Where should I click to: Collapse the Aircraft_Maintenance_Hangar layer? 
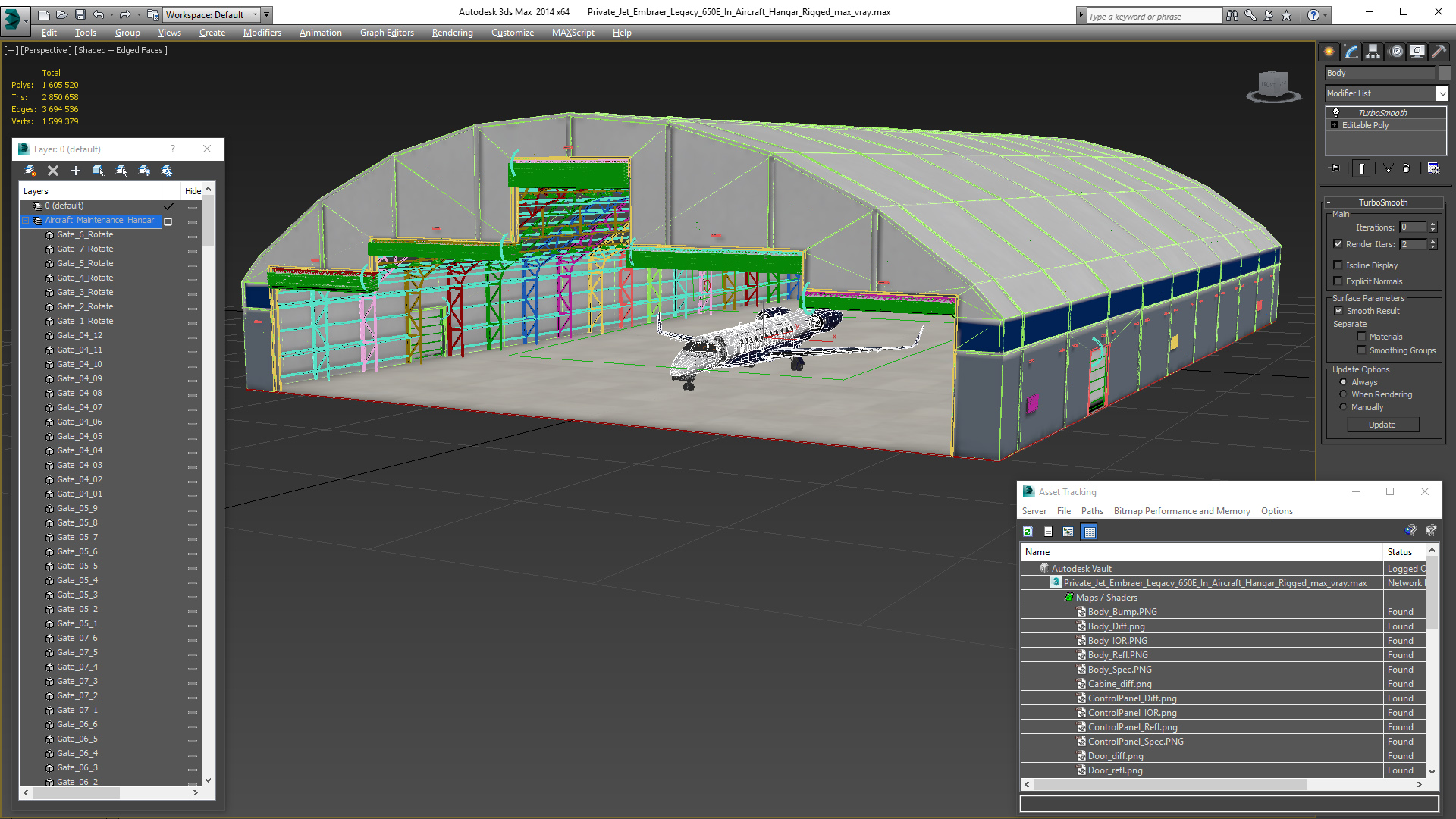pyautogui.click(x=26, y=221)
